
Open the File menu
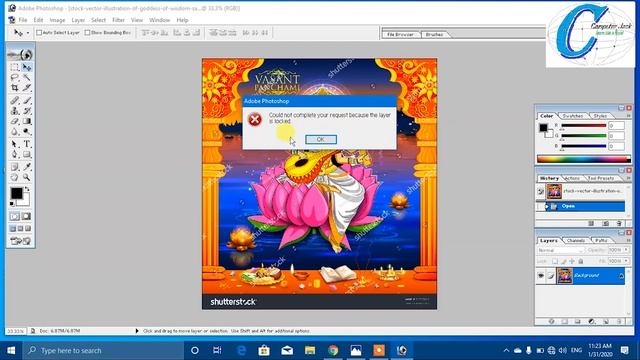coord(23,20)
